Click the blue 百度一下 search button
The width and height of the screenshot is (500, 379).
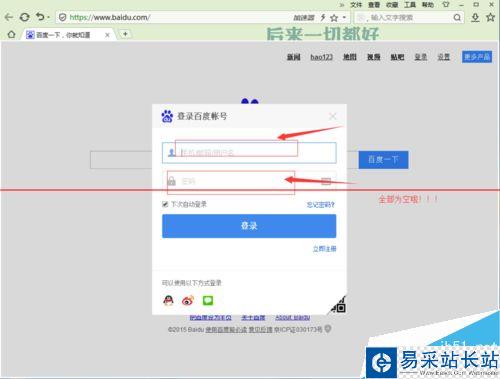point(383,160)
